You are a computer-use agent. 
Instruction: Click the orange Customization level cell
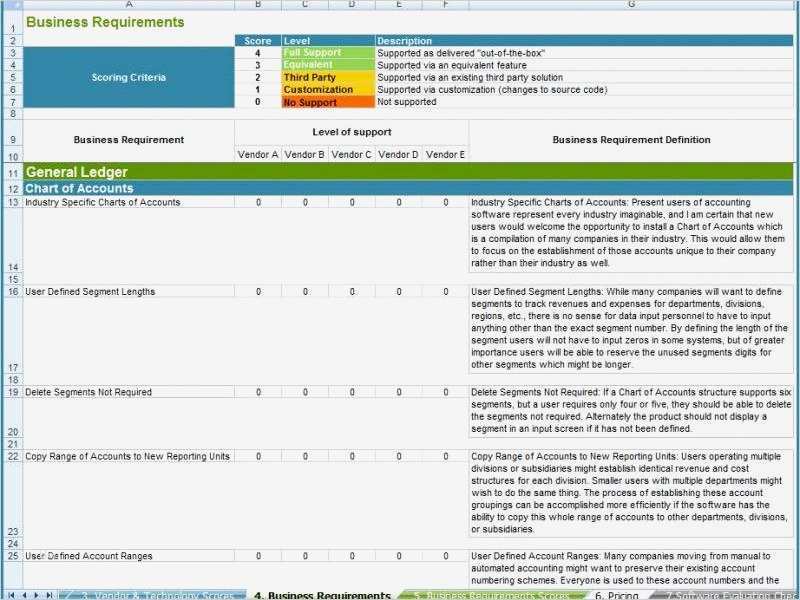tap(328, 90)
